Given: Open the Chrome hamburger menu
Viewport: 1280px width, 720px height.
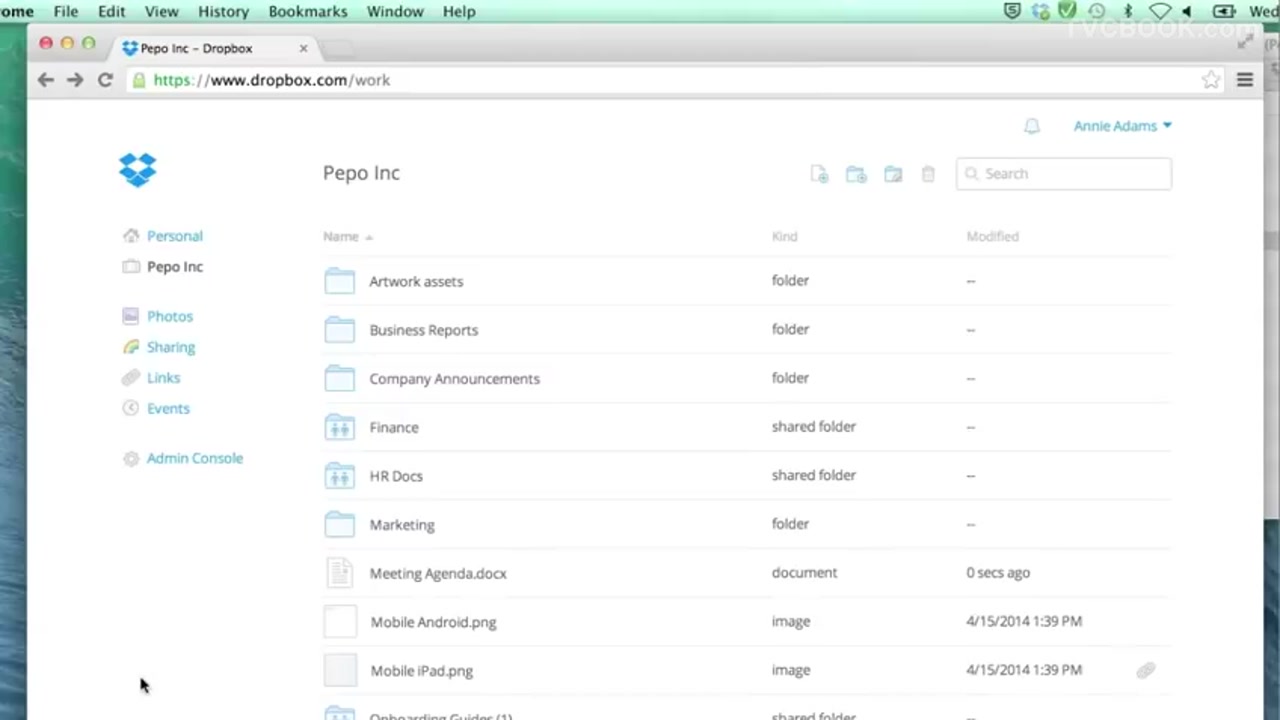Looking at the screenshot, I should (x=1245, y=80).
